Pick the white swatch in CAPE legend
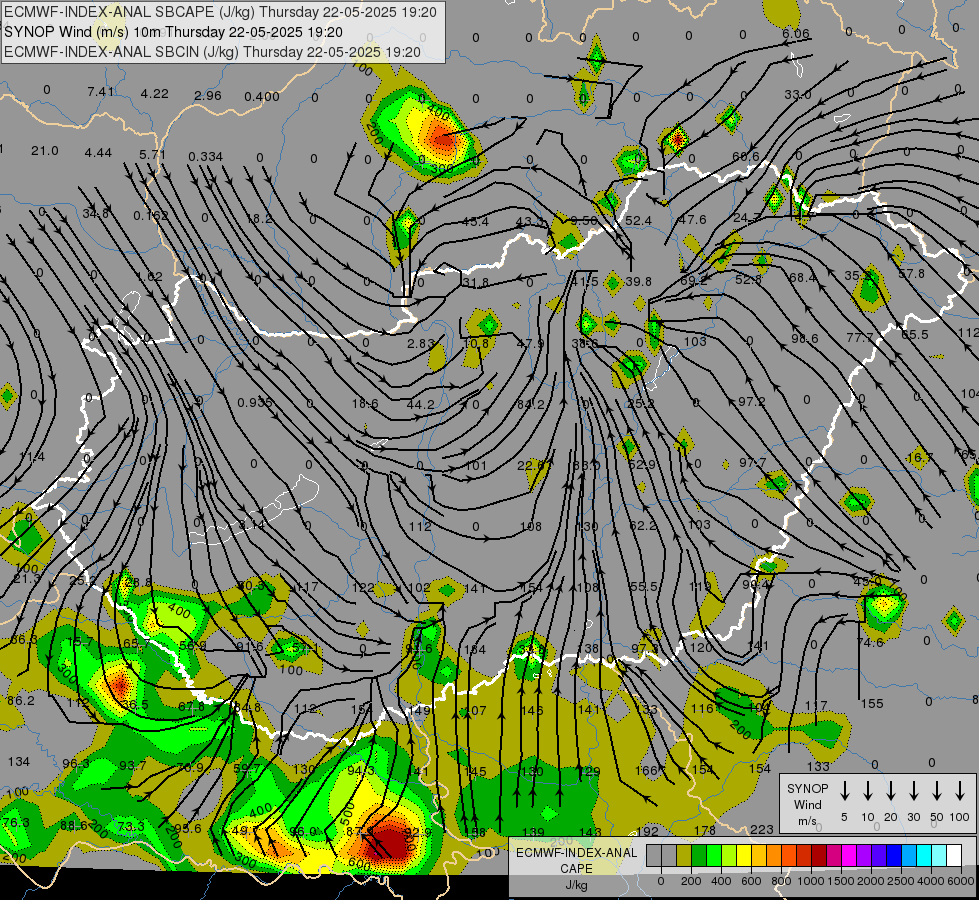979x900 pixels. point(954,855)
